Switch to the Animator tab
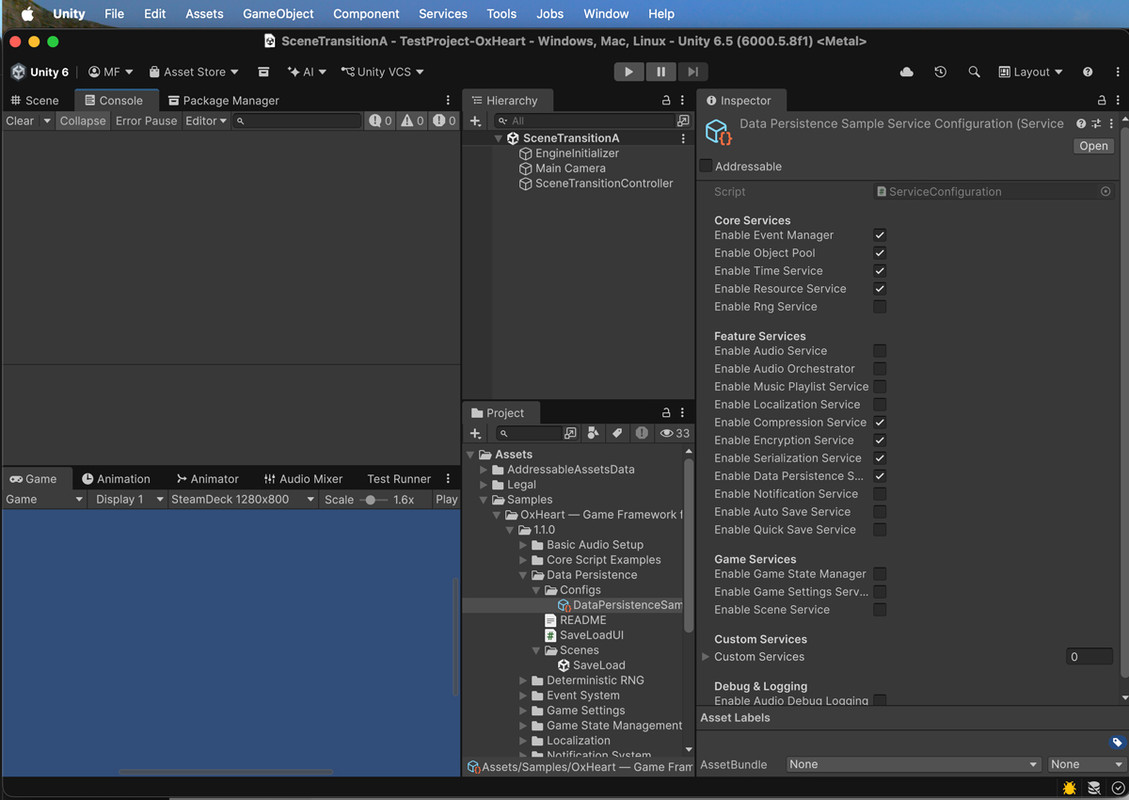Viewport: 1129px width, 800px height. [x=207, y=479]
